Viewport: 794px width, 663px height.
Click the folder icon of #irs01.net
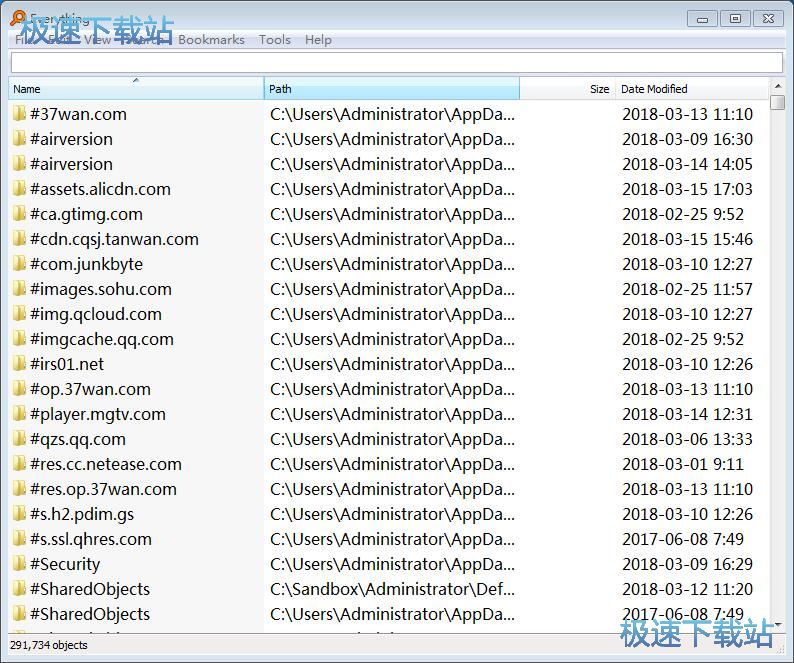[19, 364]
